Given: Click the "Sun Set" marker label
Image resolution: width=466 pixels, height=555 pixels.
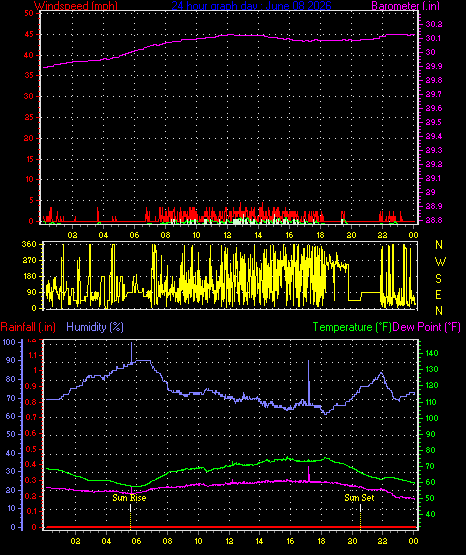Looking at the screenshot, I should (x=359, y=498).
